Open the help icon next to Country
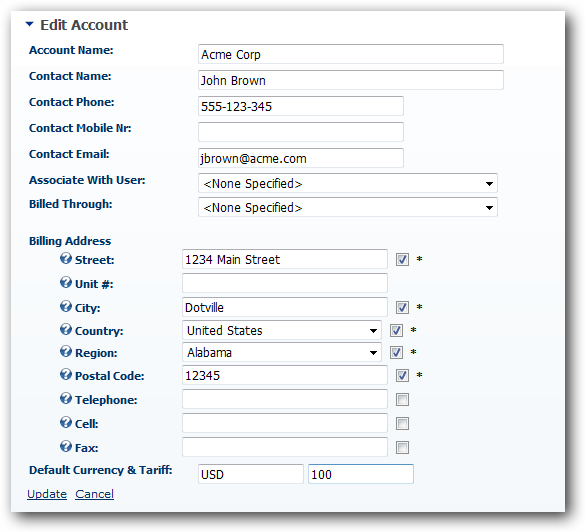 click(x=66, y=329)
